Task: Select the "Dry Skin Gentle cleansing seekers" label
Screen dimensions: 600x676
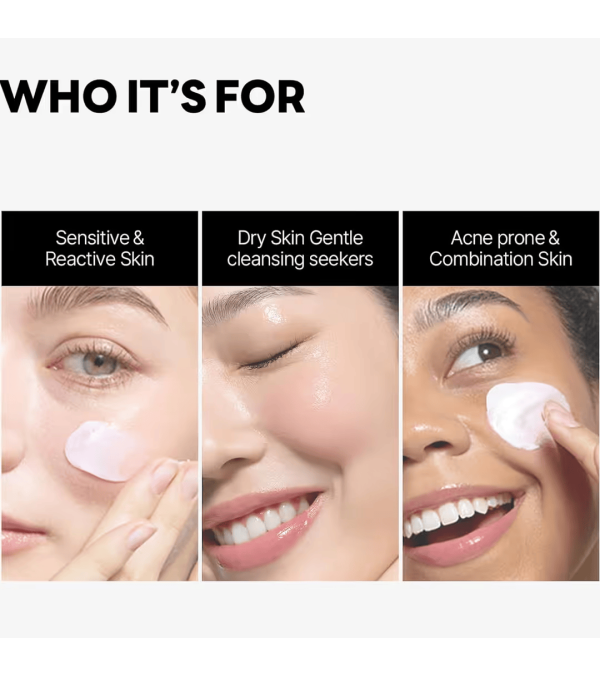Action: (x=300, y=248)
